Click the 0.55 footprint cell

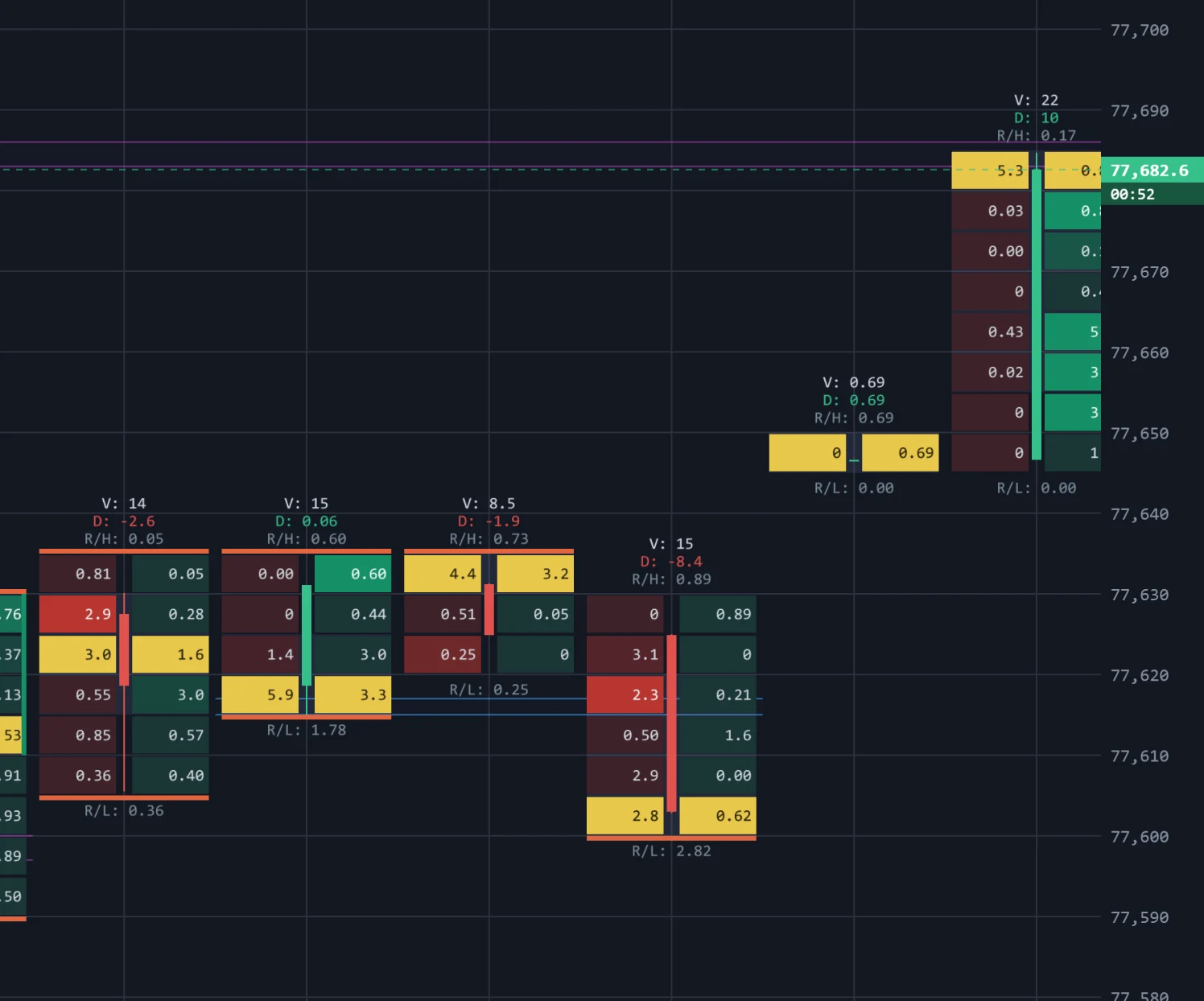pos(78,694)
